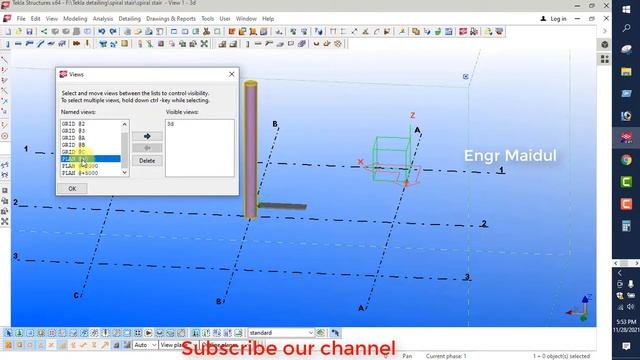Click the left arrow button in Views dialog
Image resolution: width=640 pixels, height=360 pixels.
point(147,148)
